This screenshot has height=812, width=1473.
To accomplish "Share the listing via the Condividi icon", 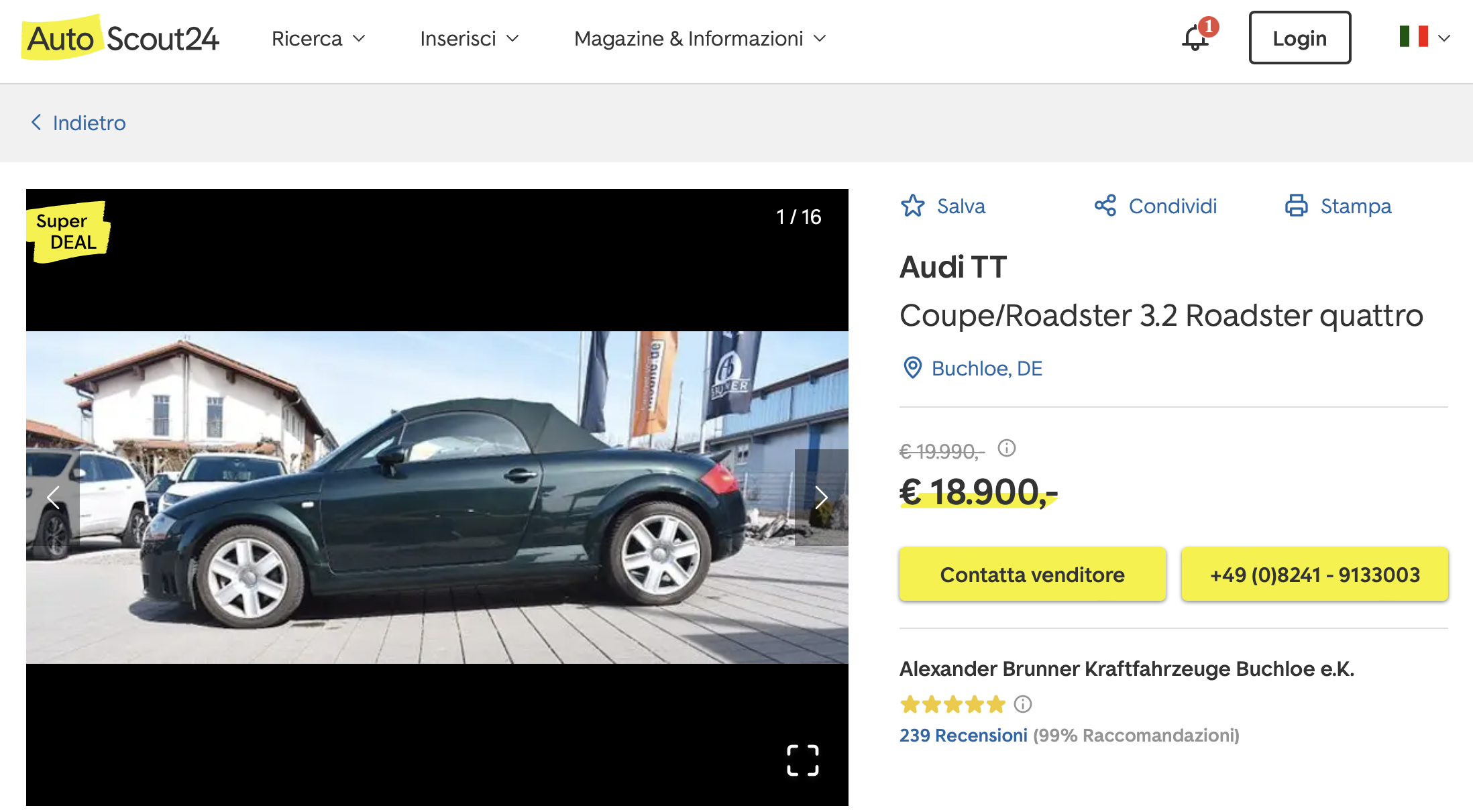I will pyautogui.click(x=1105, y=207).
